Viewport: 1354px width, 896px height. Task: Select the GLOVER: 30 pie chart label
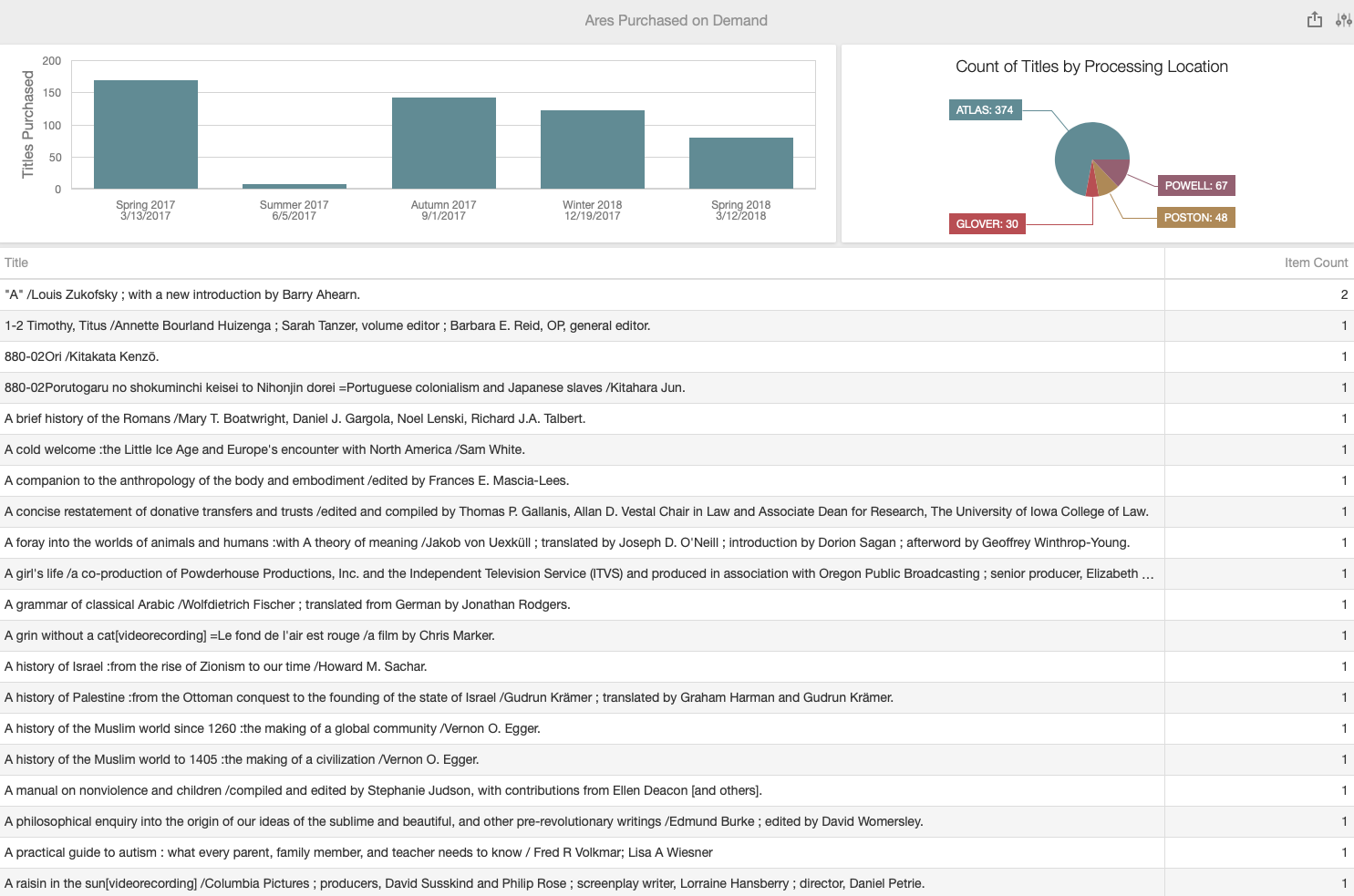[x=987, y=222]
